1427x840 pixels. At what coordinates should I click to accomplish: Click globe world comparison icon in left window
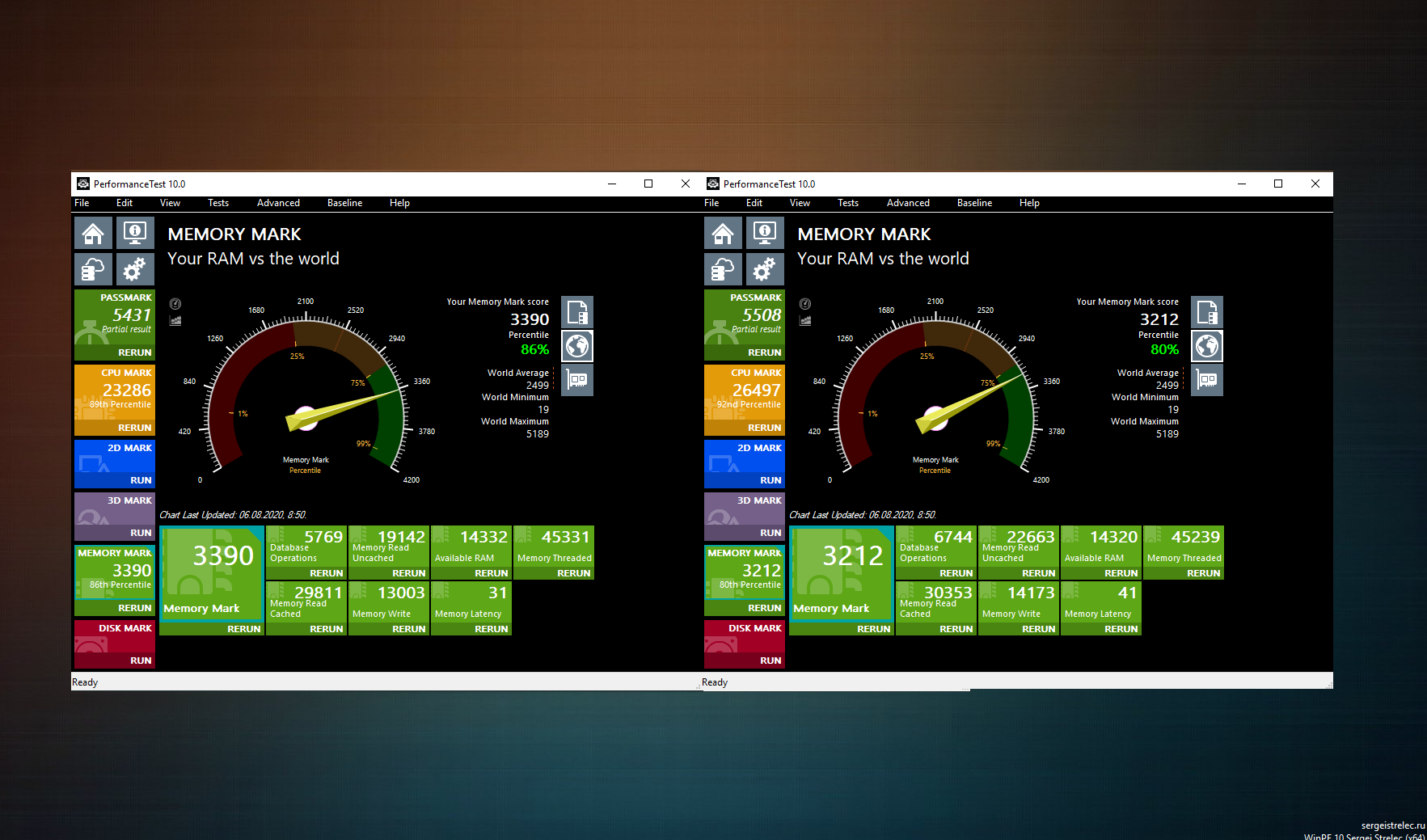point(577,346)
